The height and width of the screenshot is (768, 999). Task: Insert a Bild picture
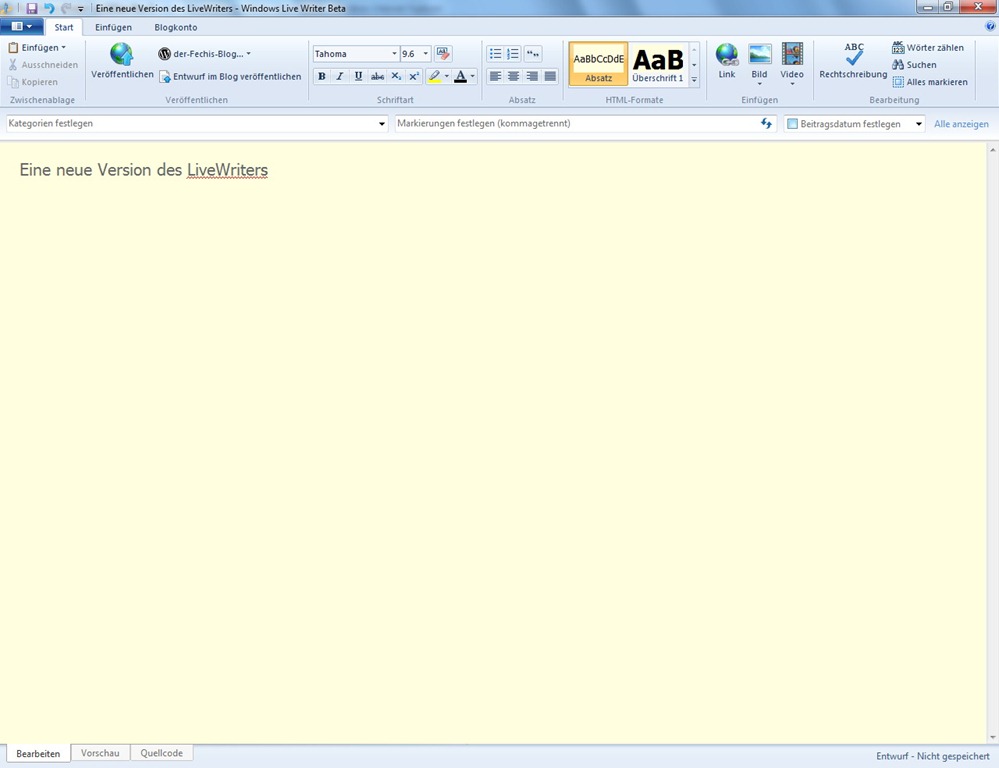pos(759,64)
